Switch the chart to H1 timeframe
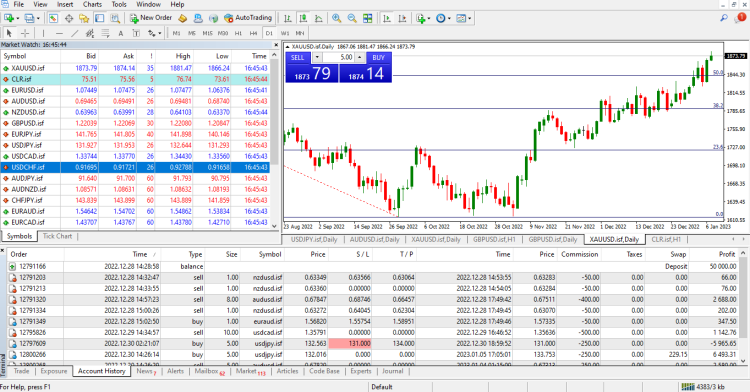This screenshot has width=750, height=392. point(238,33)
